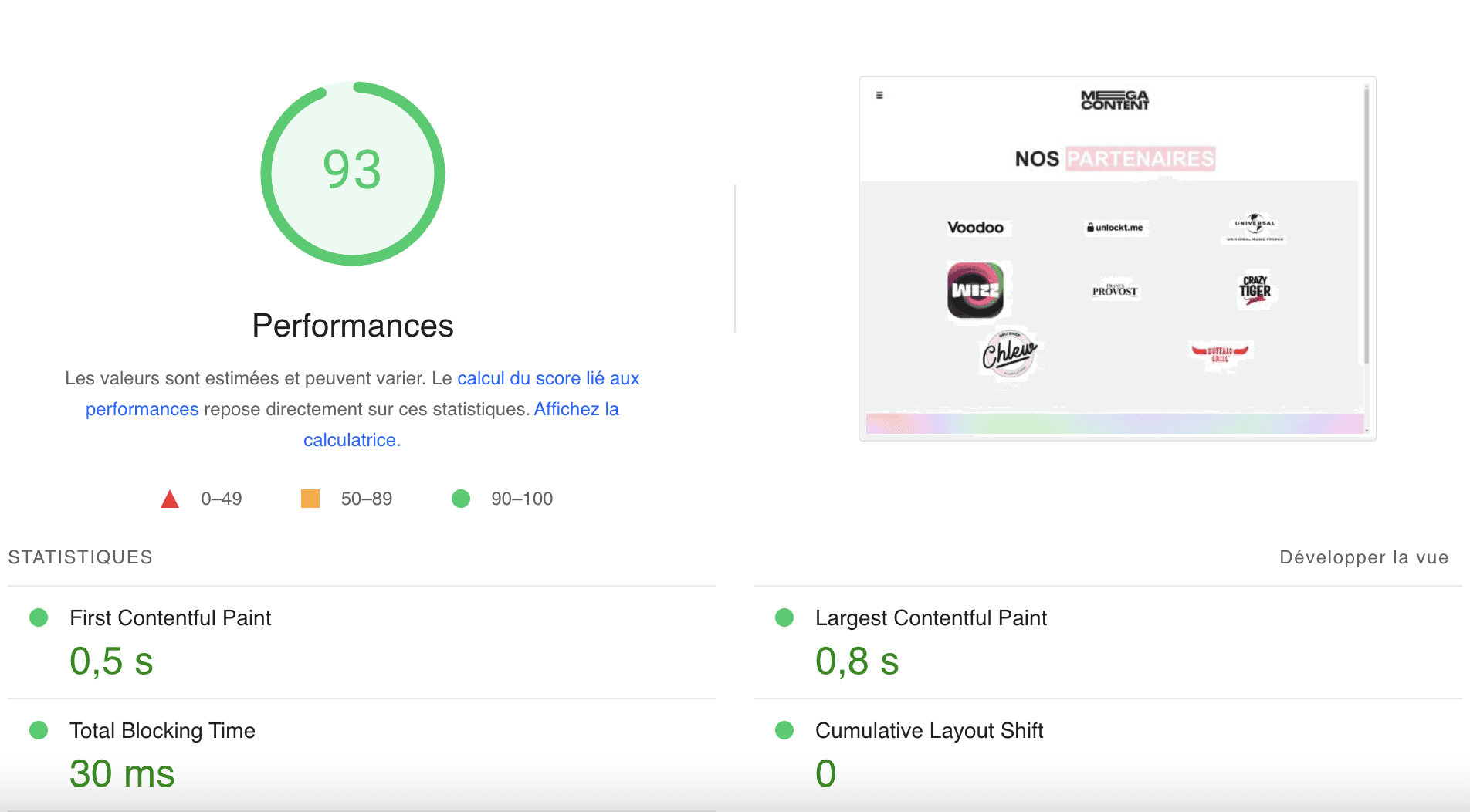Click the '90–100' legend range text
The height and width of the screenshot is (812, 1470).
point(522,499)
